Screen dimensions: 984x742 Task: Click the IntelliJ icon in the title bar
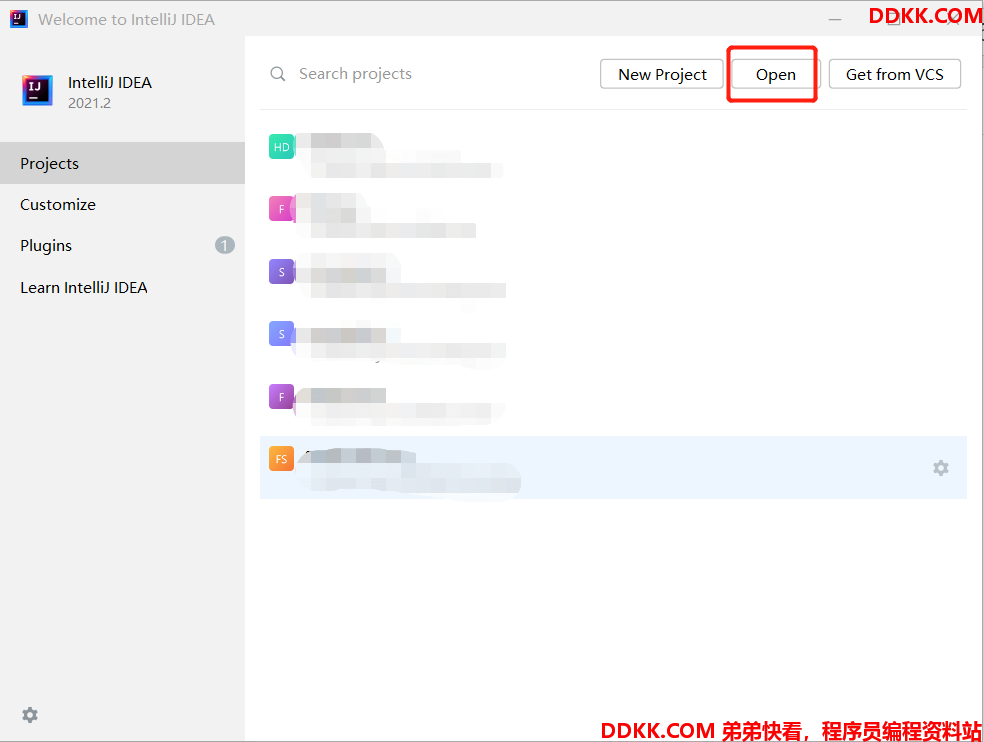tap(19, 19)
